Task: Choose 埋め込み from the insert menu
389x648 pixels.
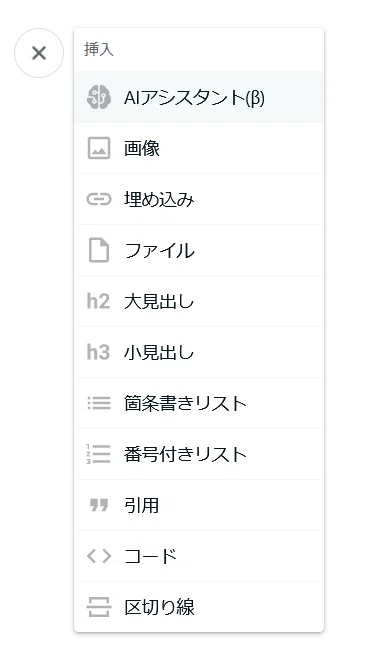Action: pyautogui.click(x=199, y=199)
